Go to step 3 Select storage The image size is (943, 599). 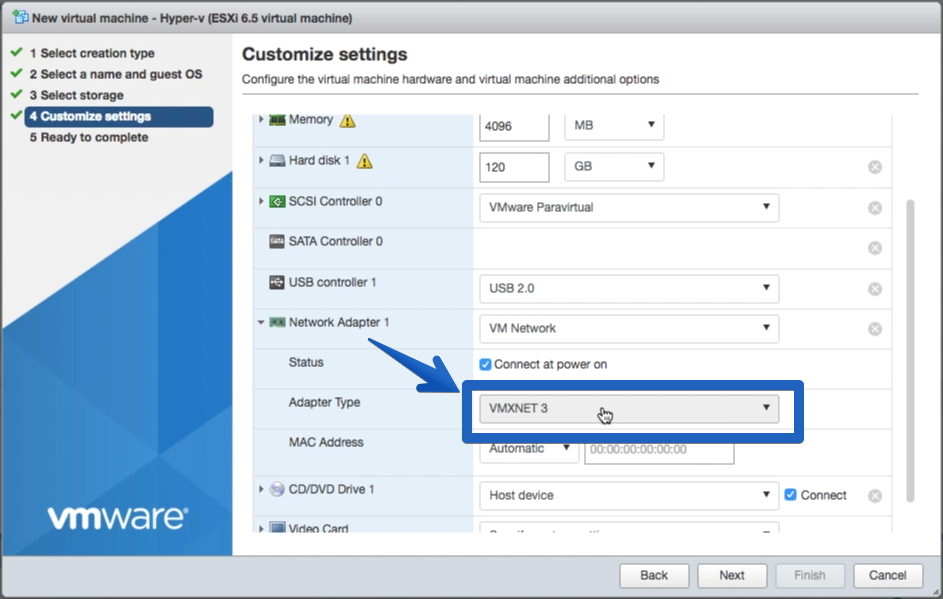(x=76, y=95)
